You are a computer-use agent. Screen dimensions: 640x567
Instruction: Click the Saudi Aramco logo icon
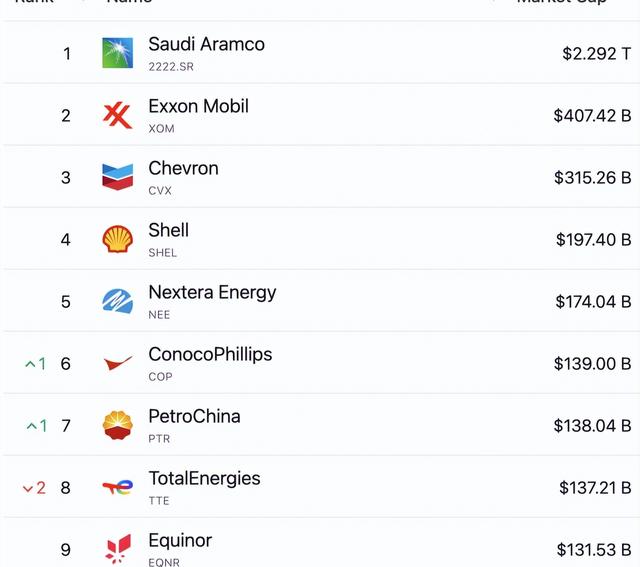118,53
